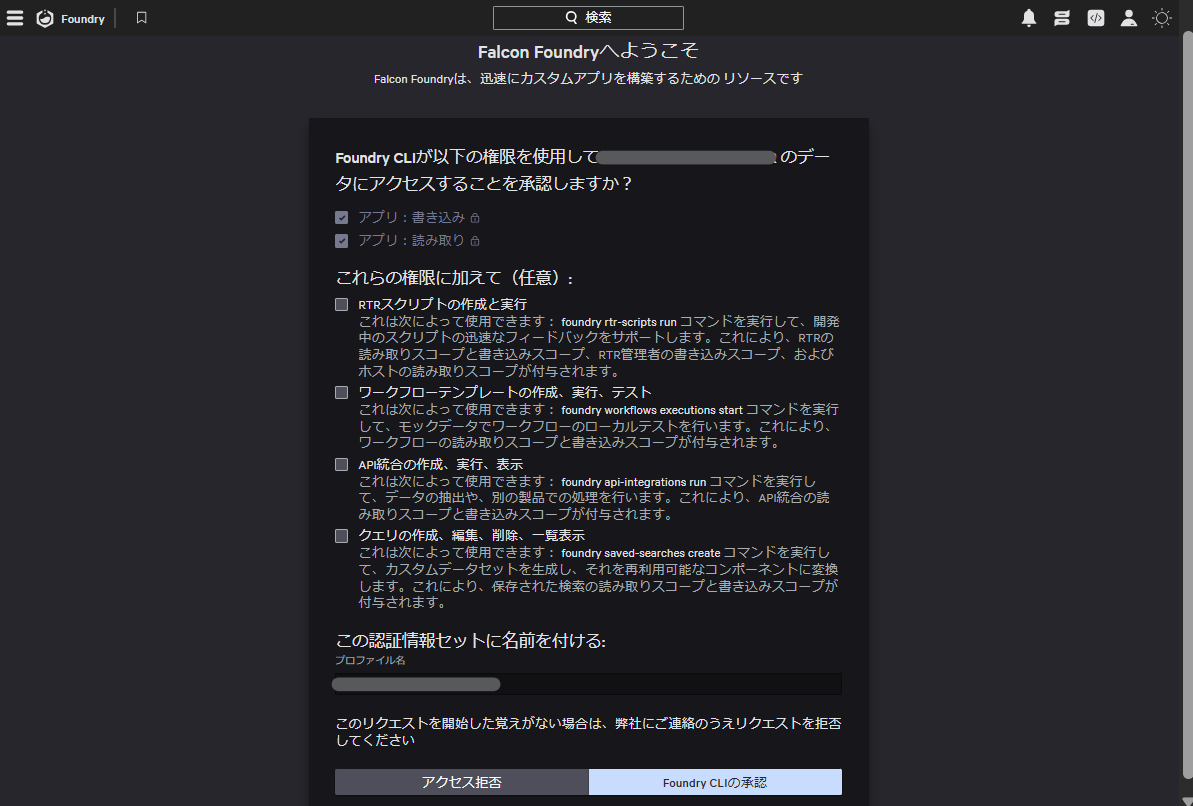Select the code (</>) icon in the header
1193x806 pixels.
pyautogui.click(x=1095, y=17)
